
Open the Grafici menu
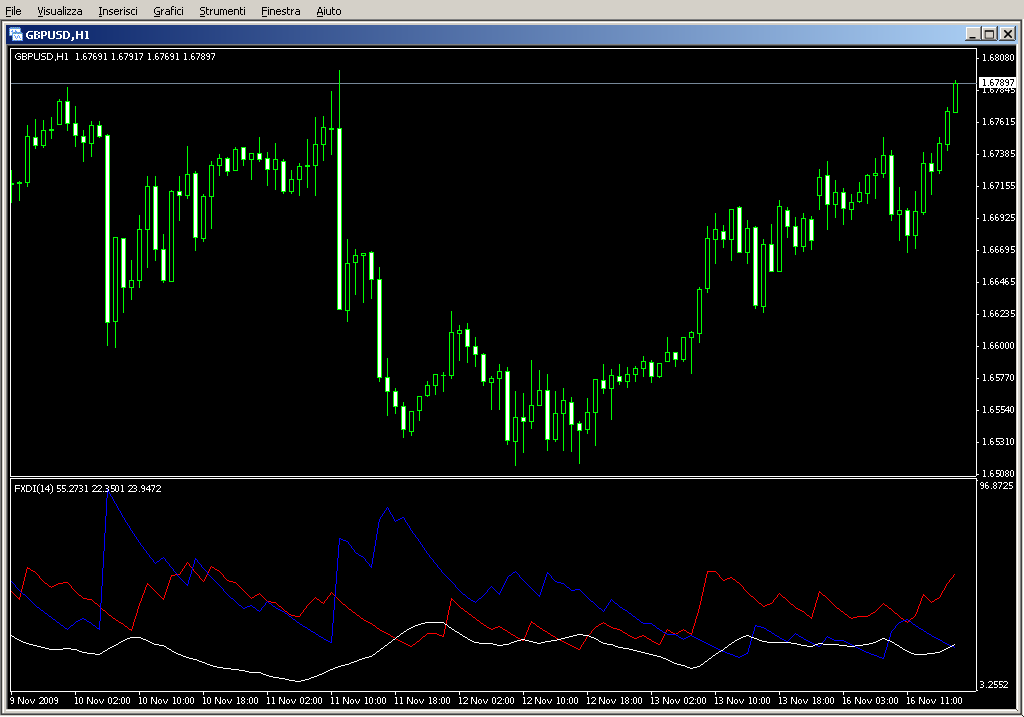[168, 11]
